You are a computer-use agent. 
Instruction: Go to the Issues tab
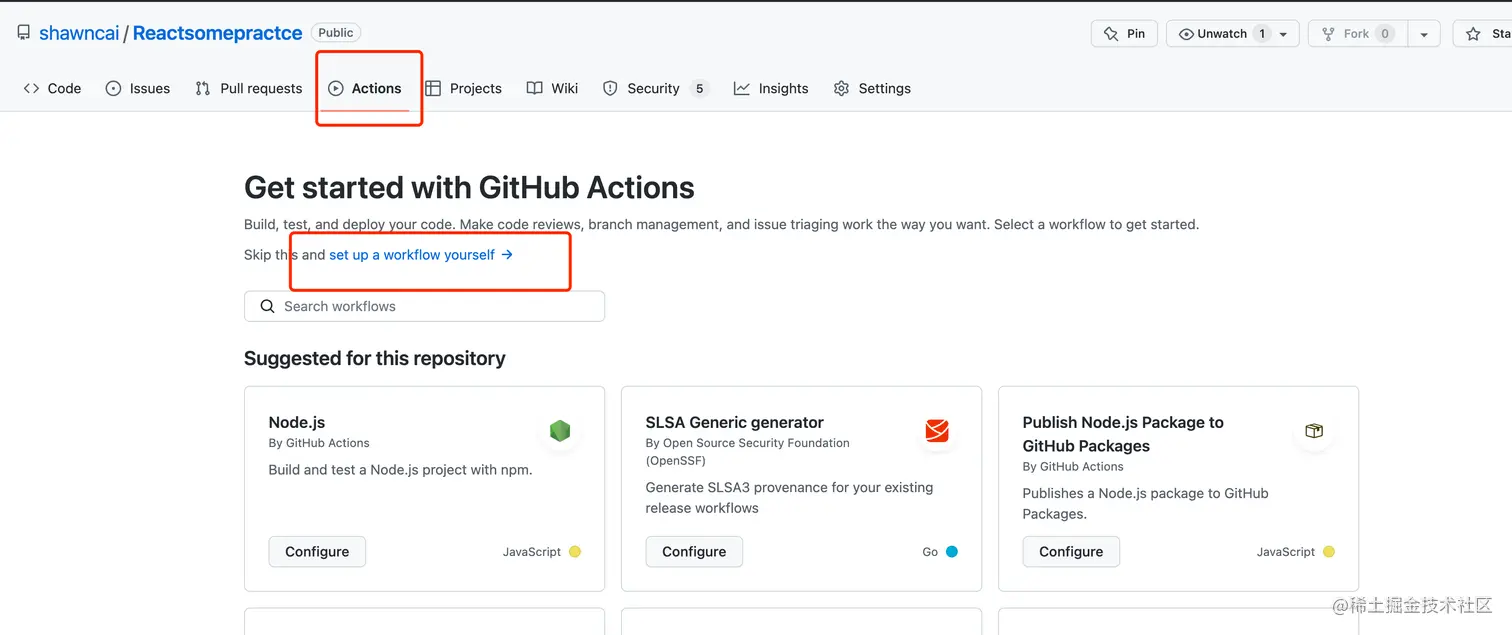pyautogui.click(x=138, y=88)
